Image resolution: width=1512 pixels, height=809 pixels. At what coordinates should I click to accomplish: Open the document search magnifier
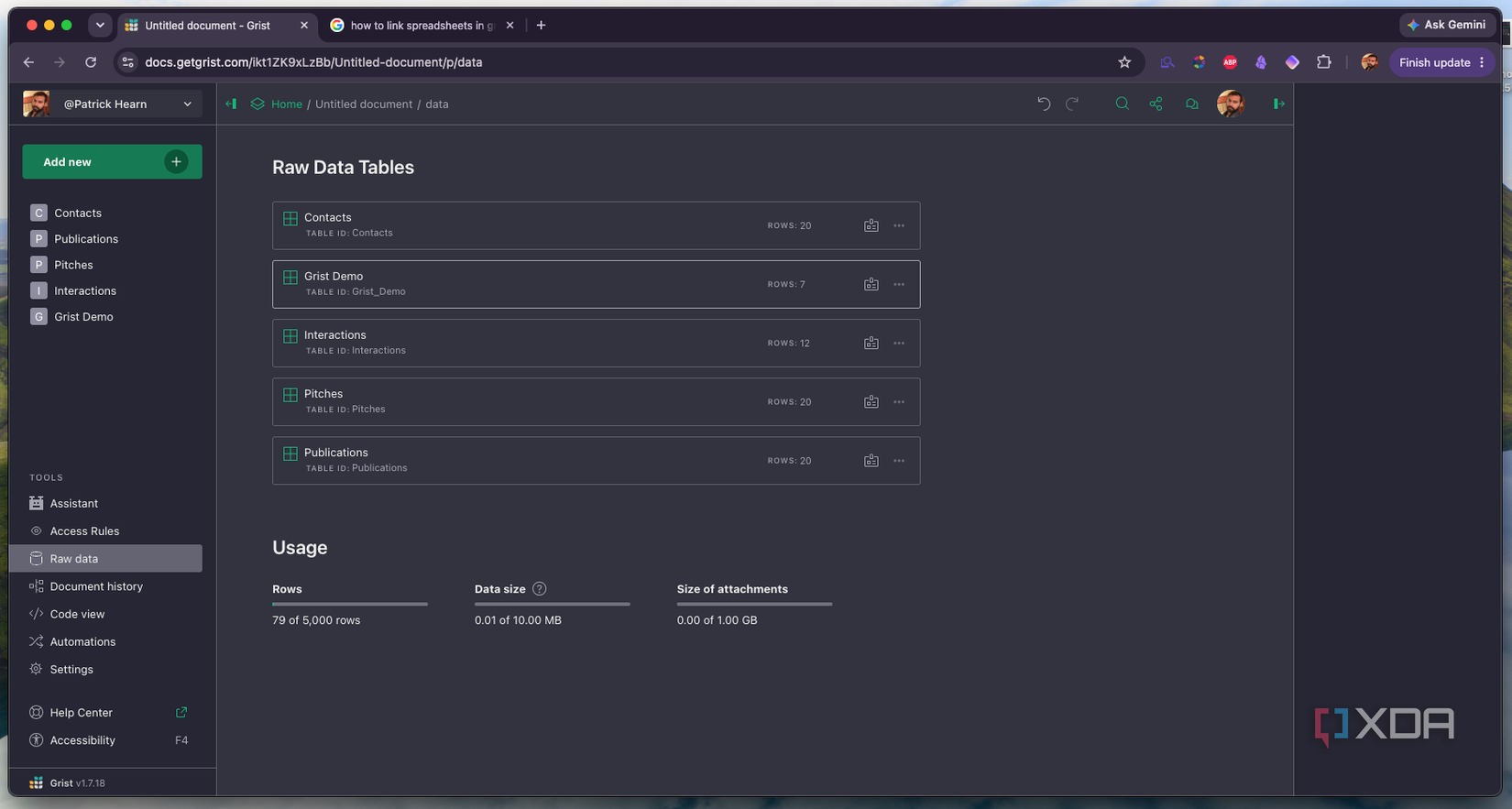pos(1122,104)
